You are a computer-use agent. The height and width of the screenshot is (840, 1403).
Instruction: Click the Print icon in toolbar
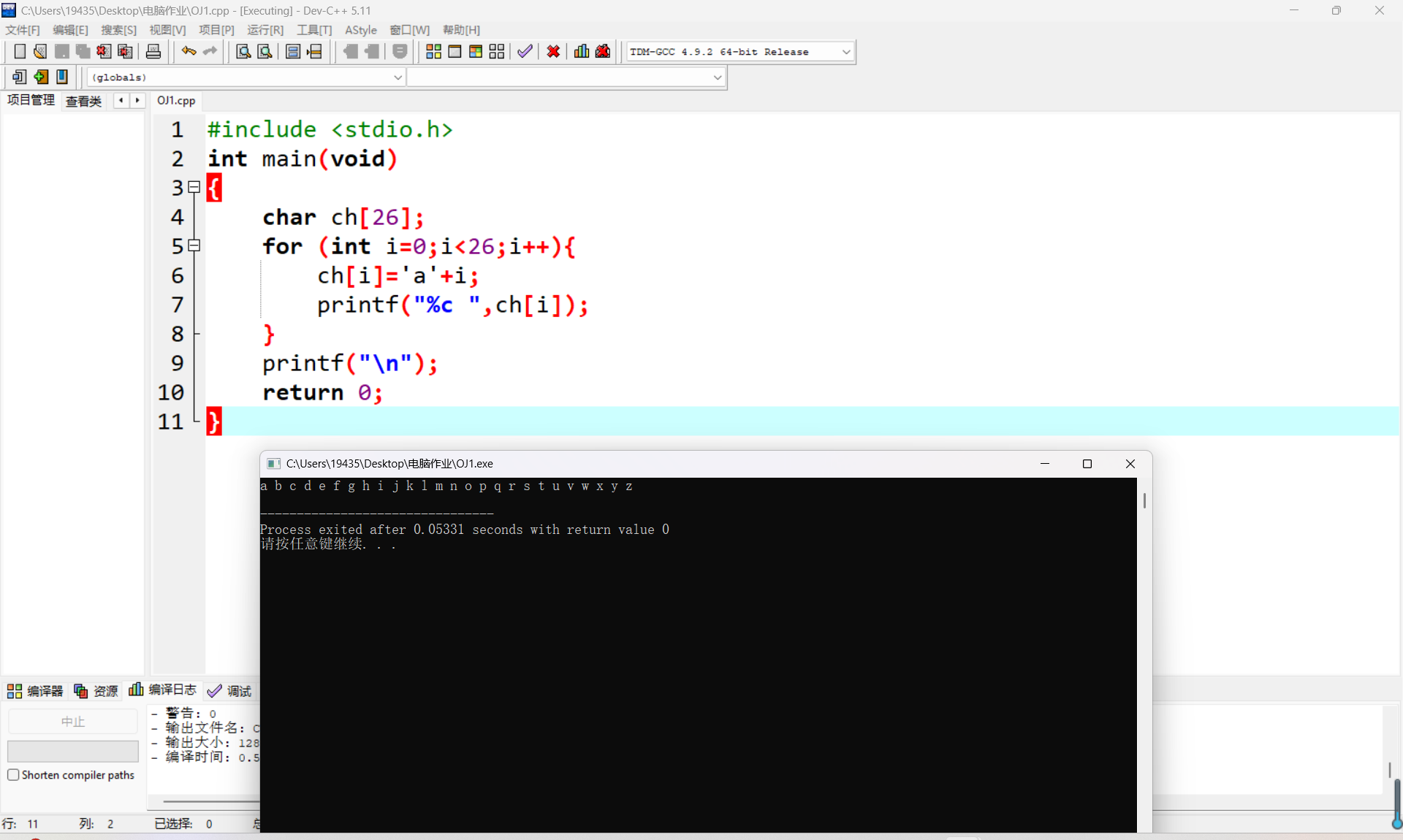[x=153, y=51]
